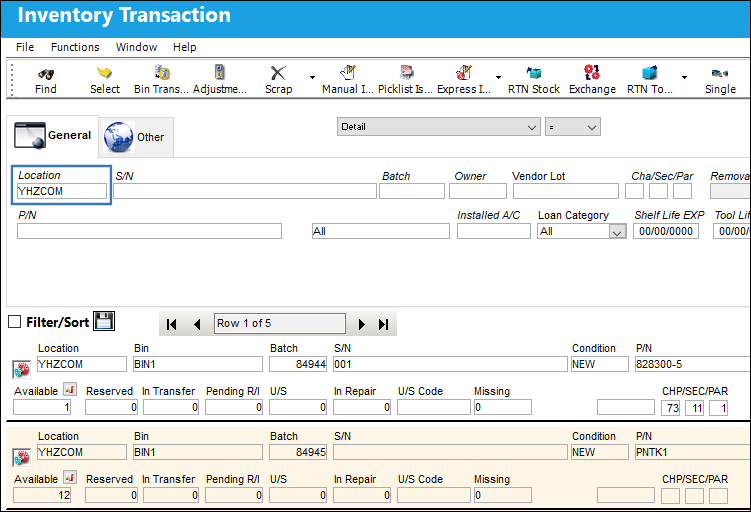The image size is (751, 512).
Task: Click the Owner search field
Action: click(x=478, y=191)
